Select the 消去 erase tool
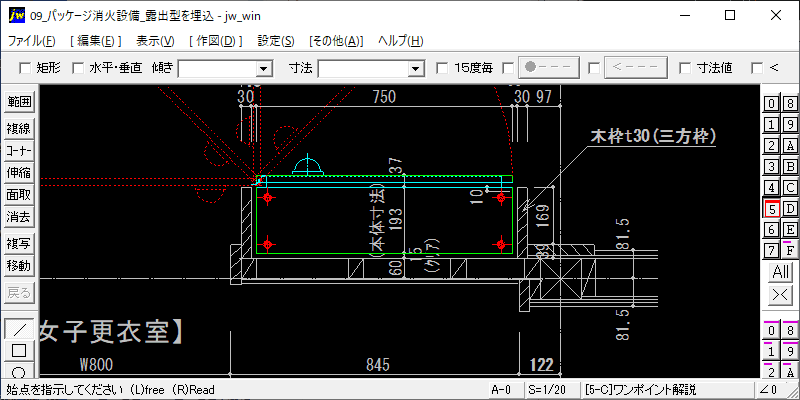 (x=19, y=216)
